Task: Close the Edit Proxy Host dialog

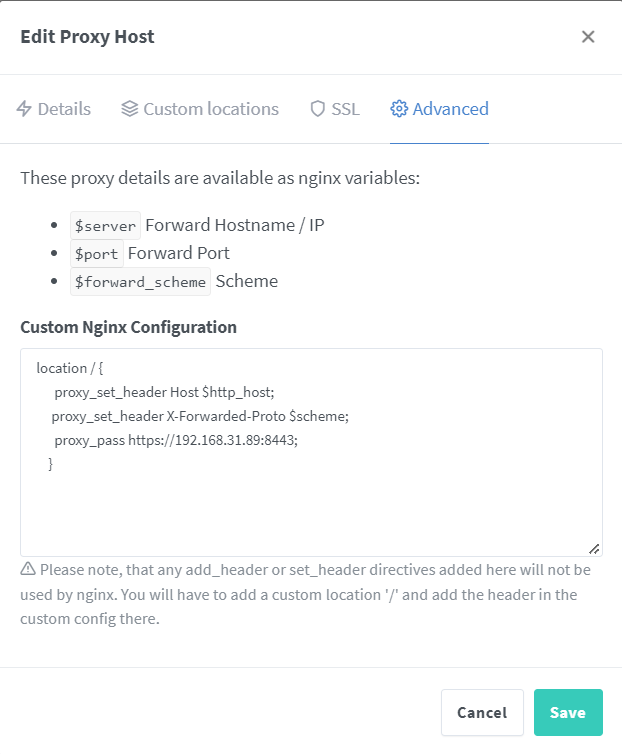Action: pyautogui.click(x=588, y=37)
